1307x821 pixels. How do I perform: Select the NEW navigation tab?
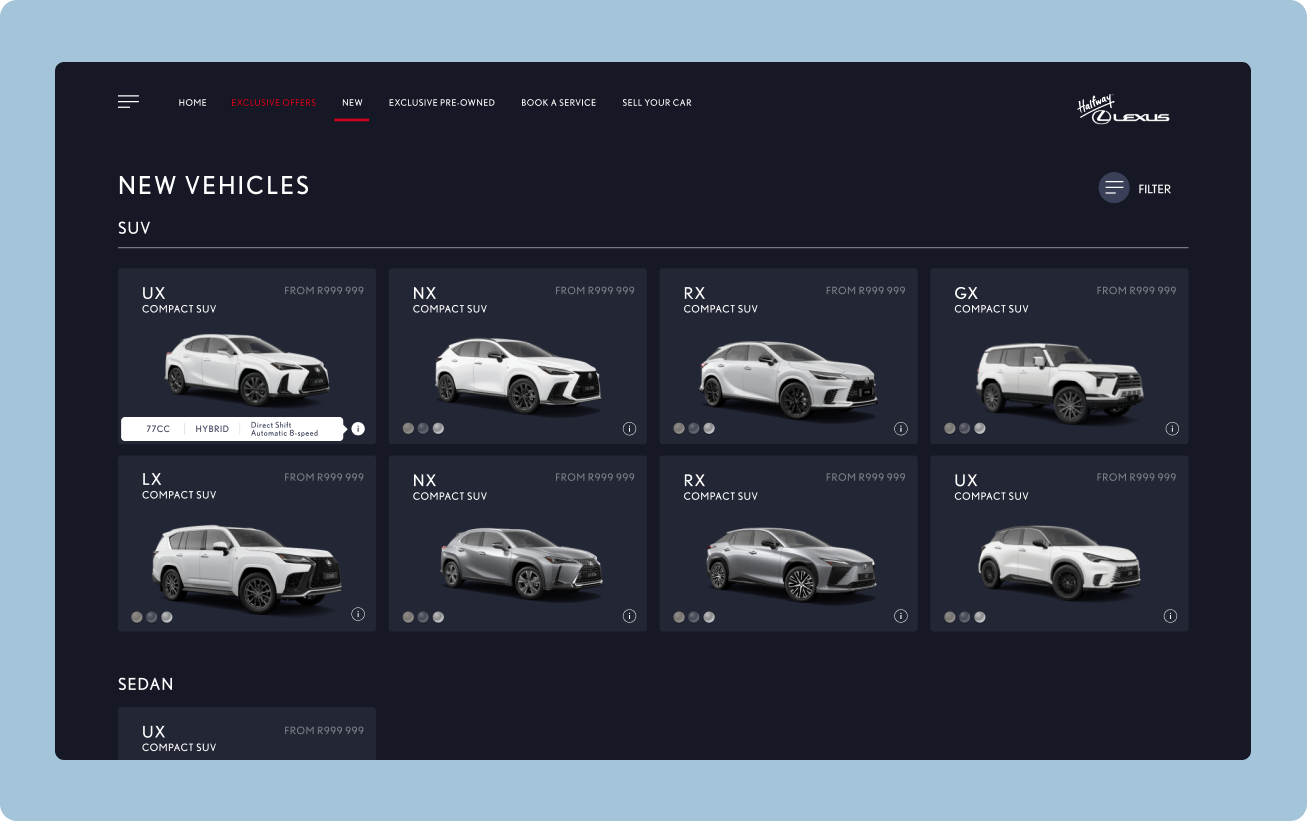click(x=352, y=103)
